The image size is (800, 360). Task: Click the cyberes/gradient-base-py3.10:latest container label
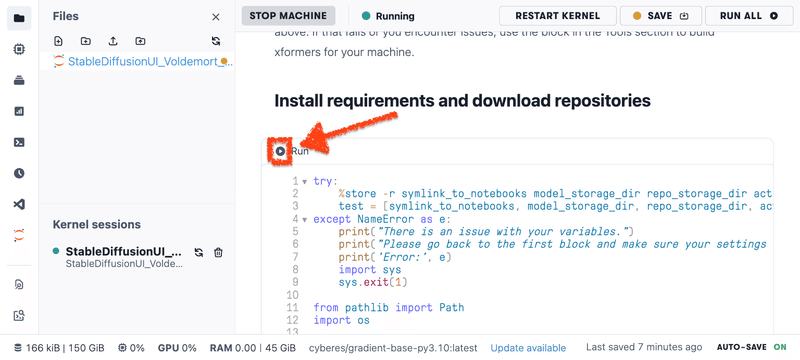[393, 348]
